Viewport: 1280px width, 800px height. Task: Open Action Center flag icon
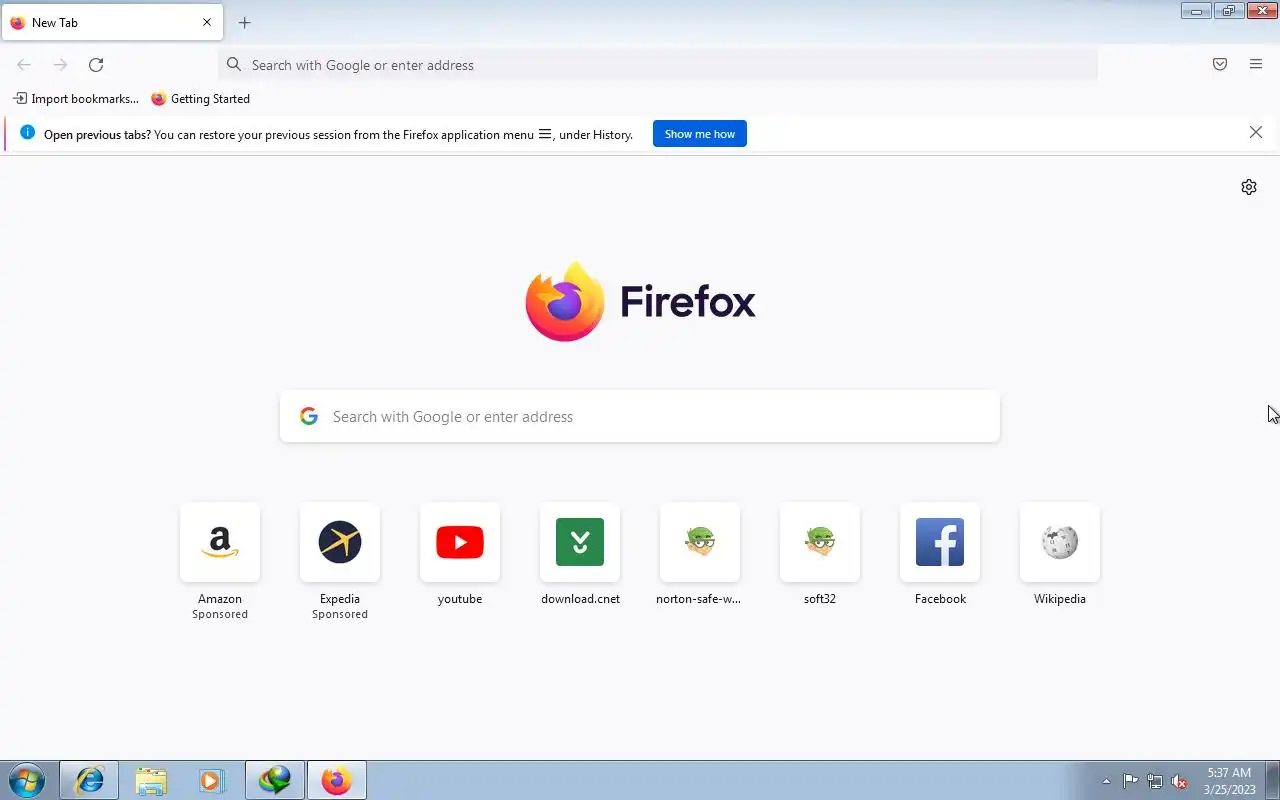tap(1130, 781)
